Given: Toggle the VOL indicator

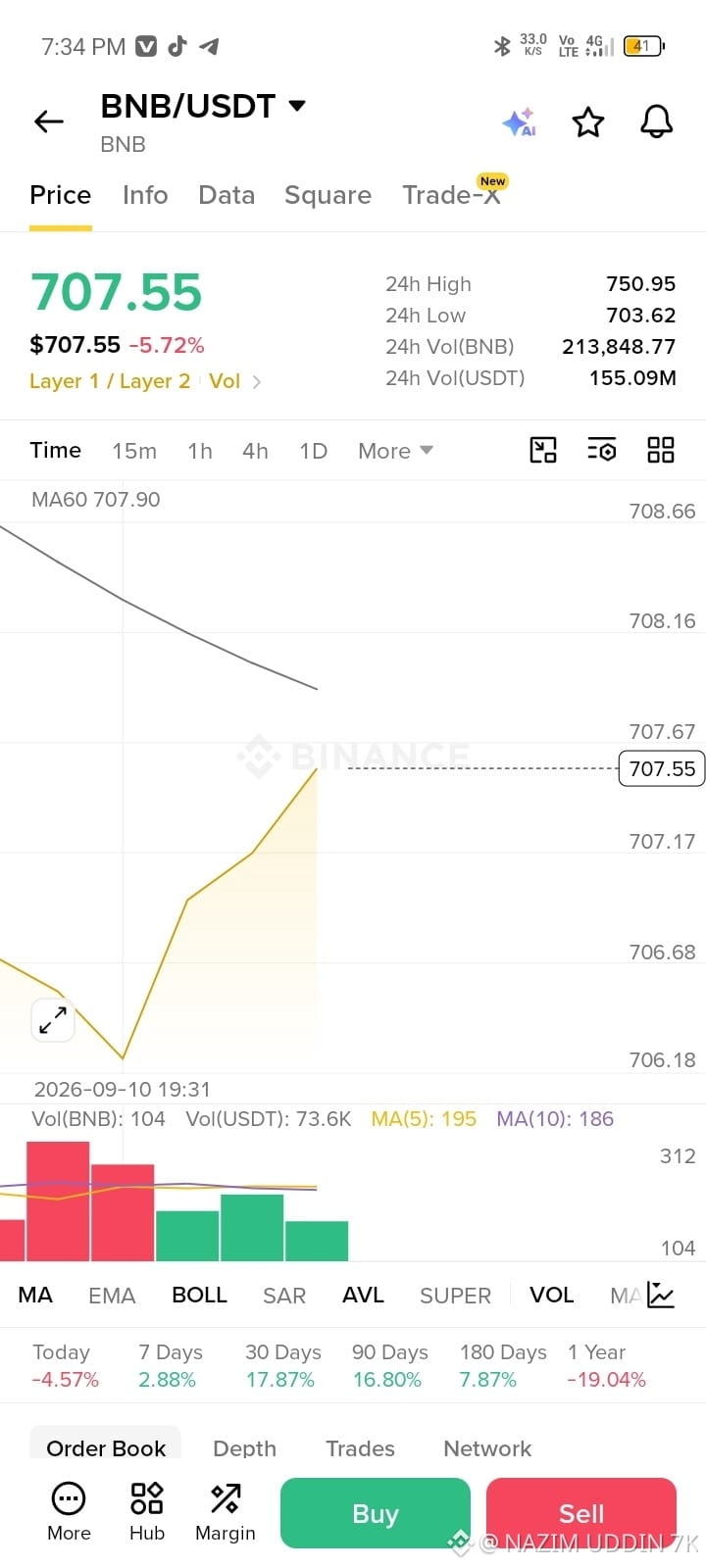Looking at the screenshot, I should [x=552, y=1295].
